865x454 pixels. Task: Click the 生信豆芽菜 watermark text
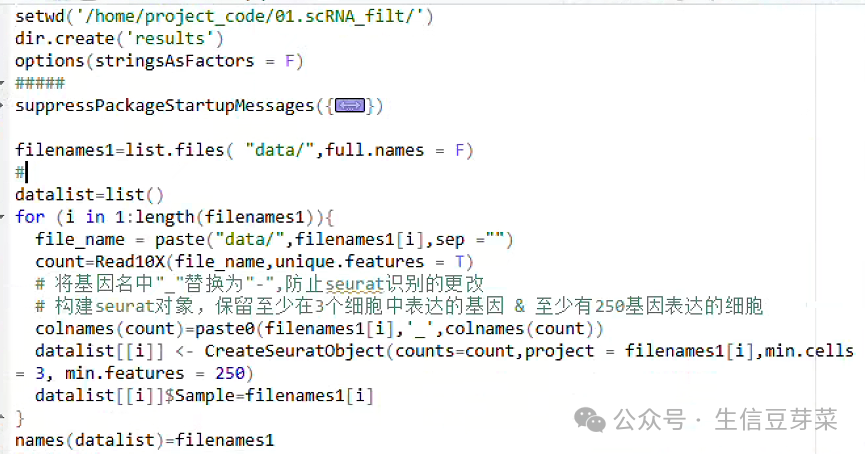(x=776, y=420)
